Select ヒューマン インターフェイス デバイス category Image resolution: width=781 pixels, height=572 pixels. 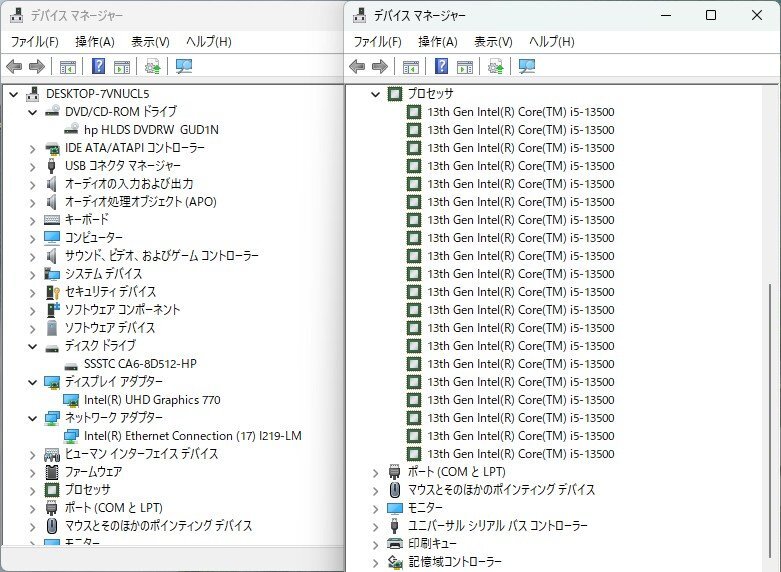pyautogui.click(x=141, y=453)
